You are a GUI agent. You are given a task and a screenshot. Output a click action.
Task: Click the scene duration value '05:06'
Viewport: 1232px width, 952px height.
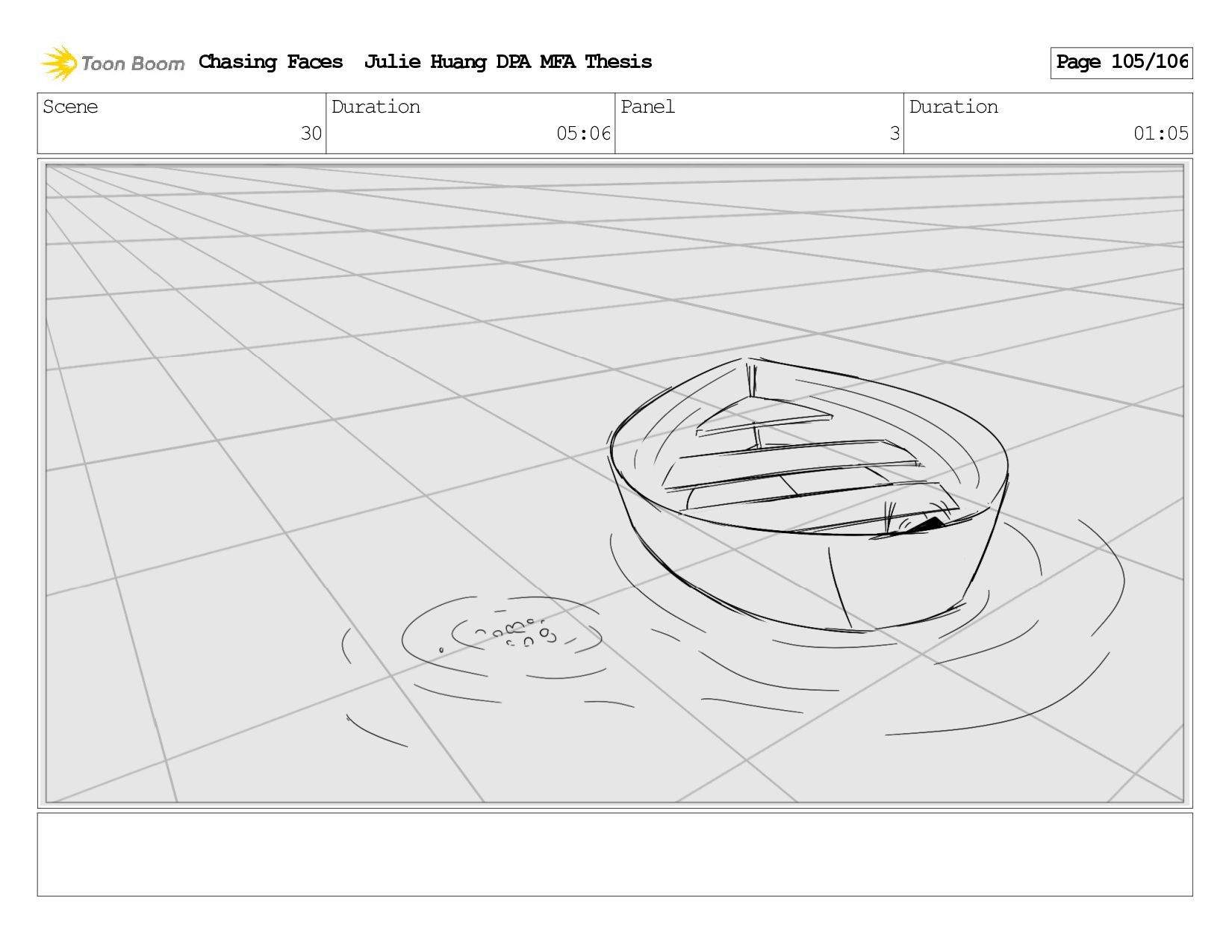coord(583,134)
